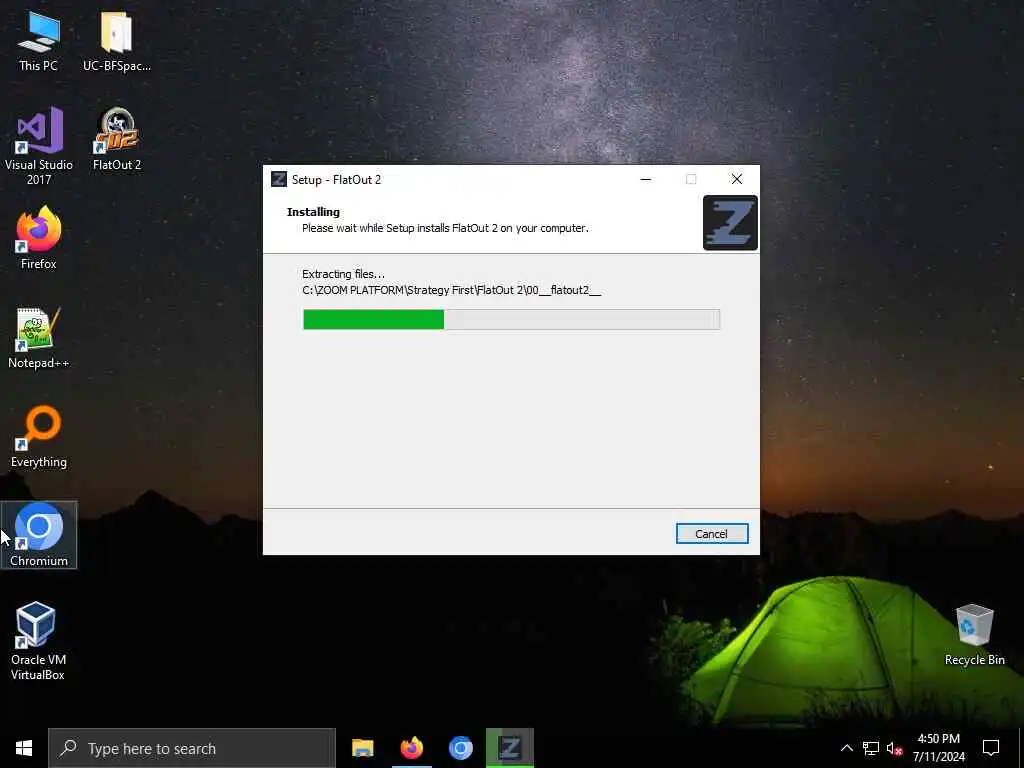Click the Extracting files... status text
The height and width of the screenshot is (768, 1024).
click(344, 274)
